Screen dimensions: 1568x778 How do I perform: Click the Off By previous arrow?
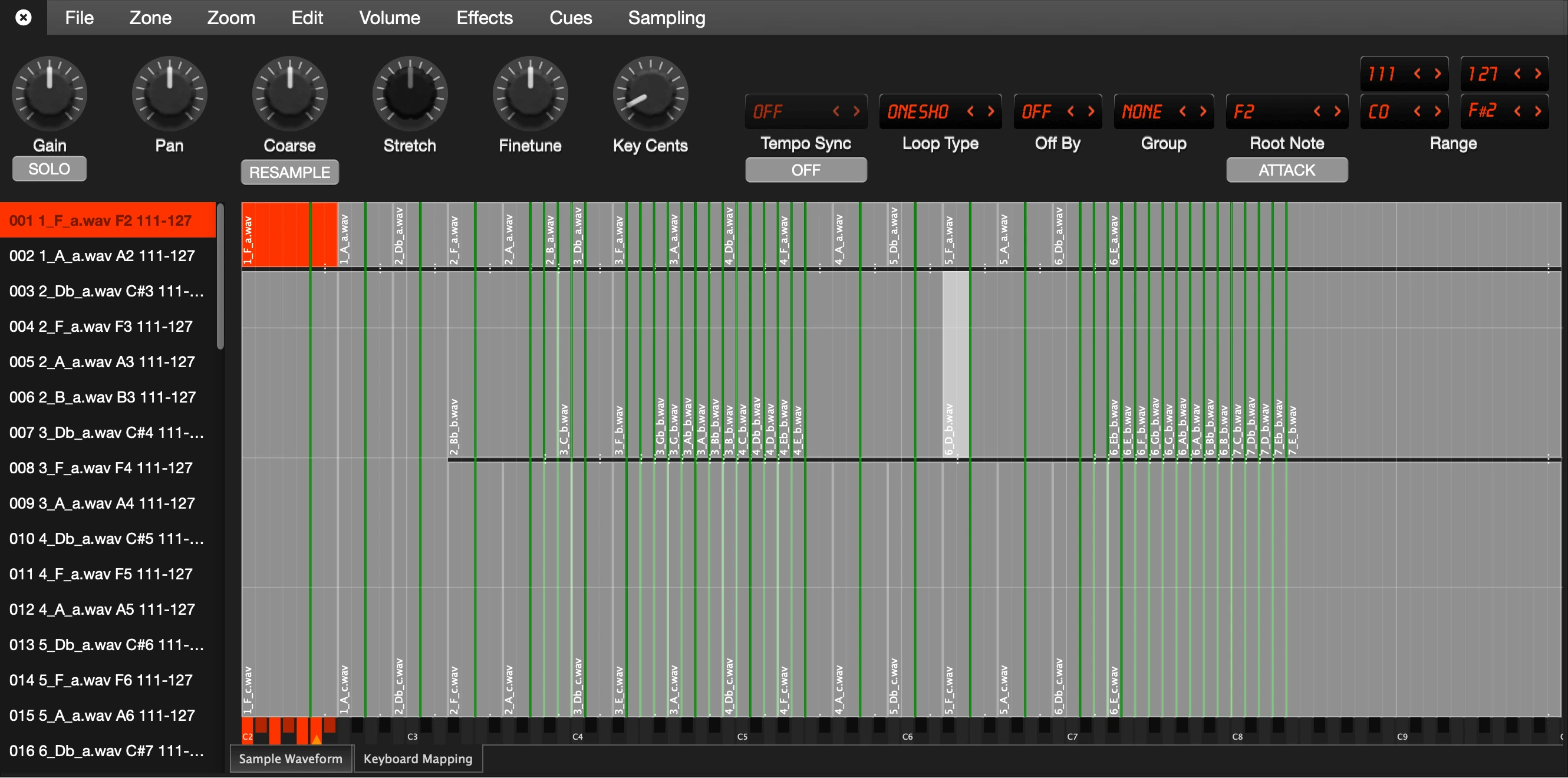click(1070, 111)
